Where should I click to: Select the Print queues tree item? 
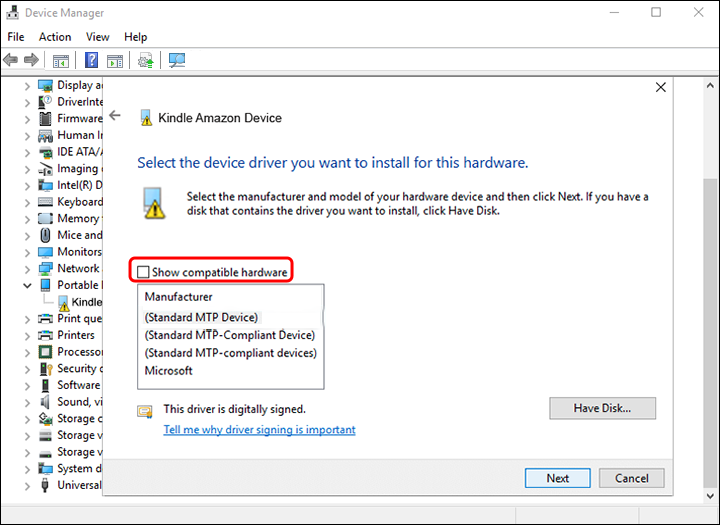coord(79,319)
